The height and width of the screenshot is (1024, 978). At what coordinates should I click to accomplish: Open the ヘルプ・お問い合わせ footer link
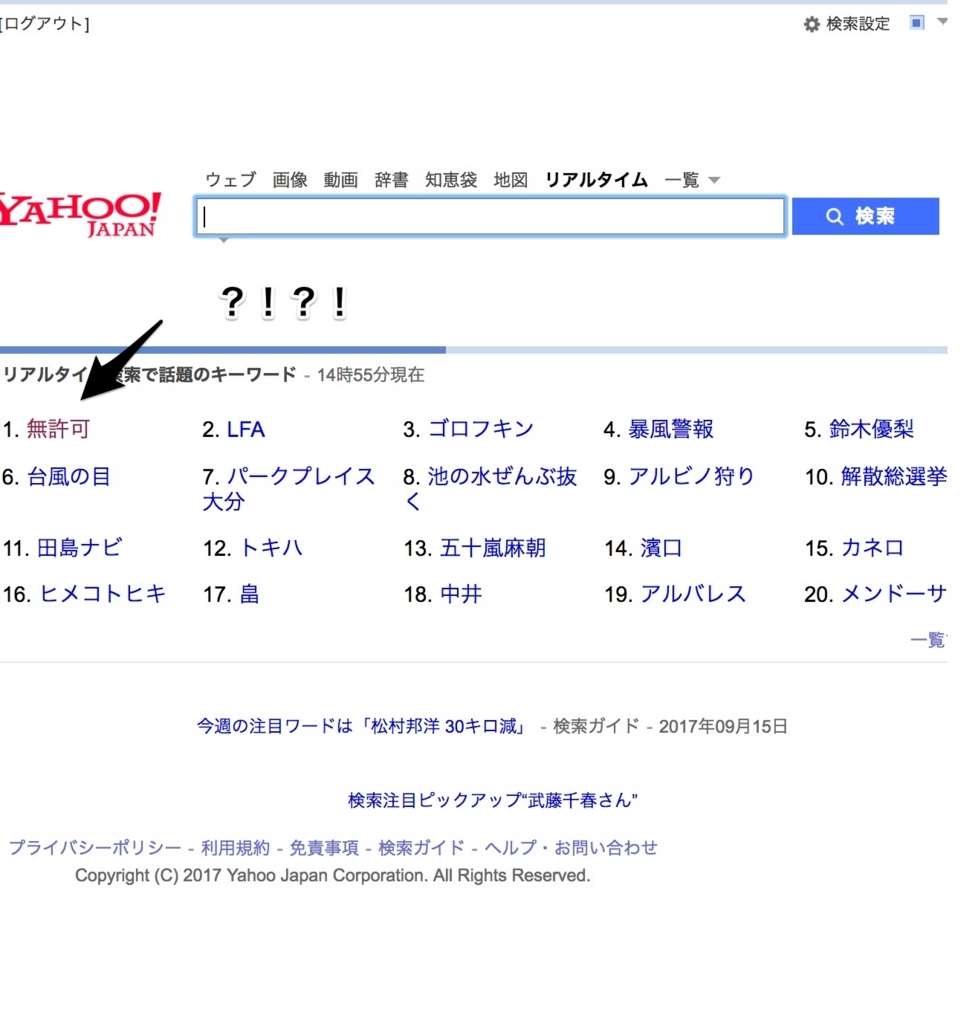571,848
